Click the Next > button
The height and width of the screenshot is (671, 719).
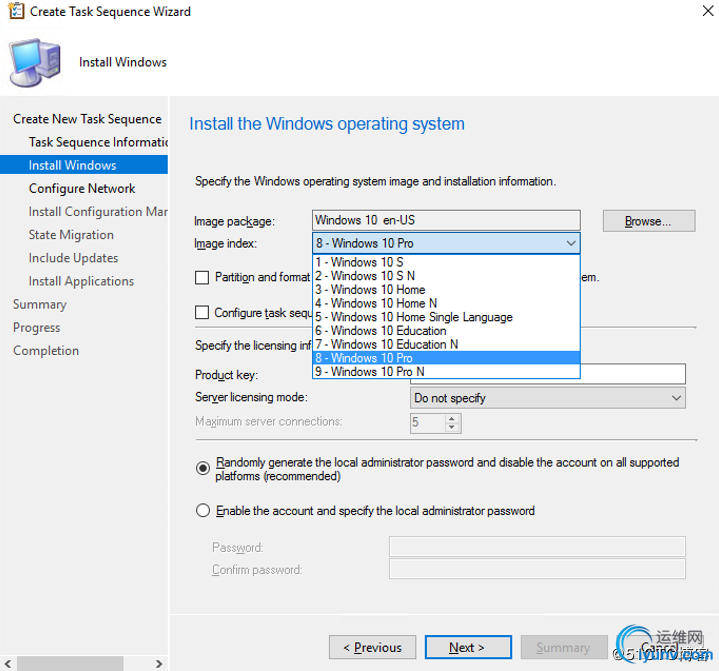pyautogui.click(x=468, y=647)
